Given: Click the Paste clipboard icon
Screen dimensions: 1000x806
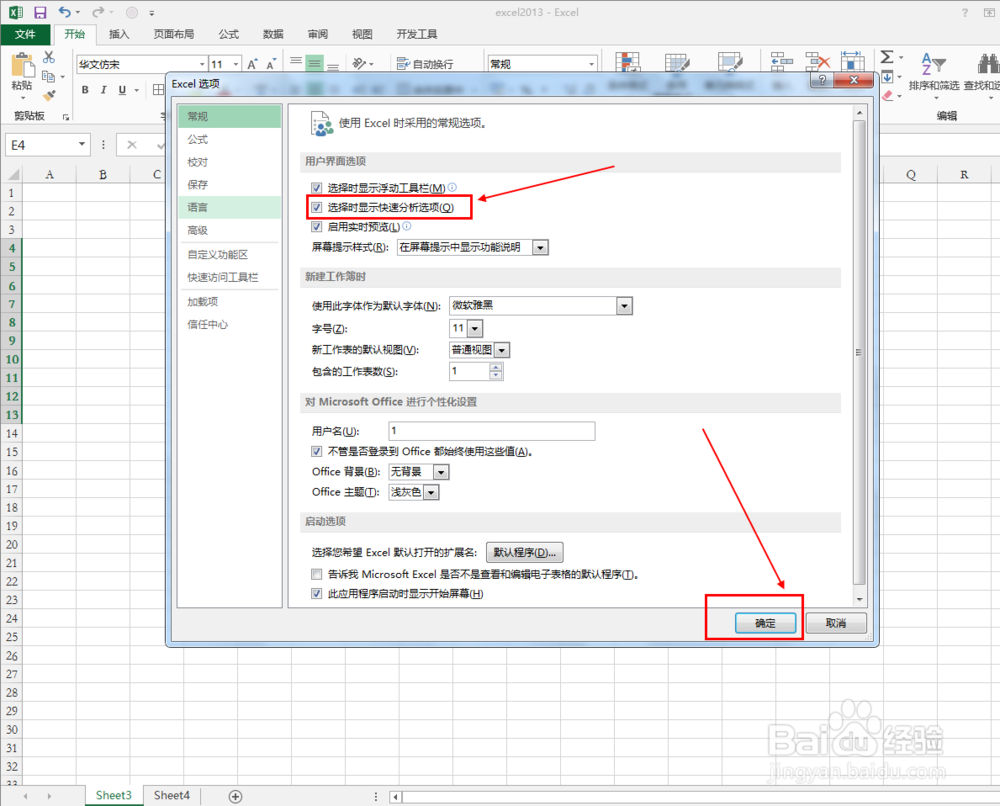Looking at the screenshot, I should [x=22, y=66].
